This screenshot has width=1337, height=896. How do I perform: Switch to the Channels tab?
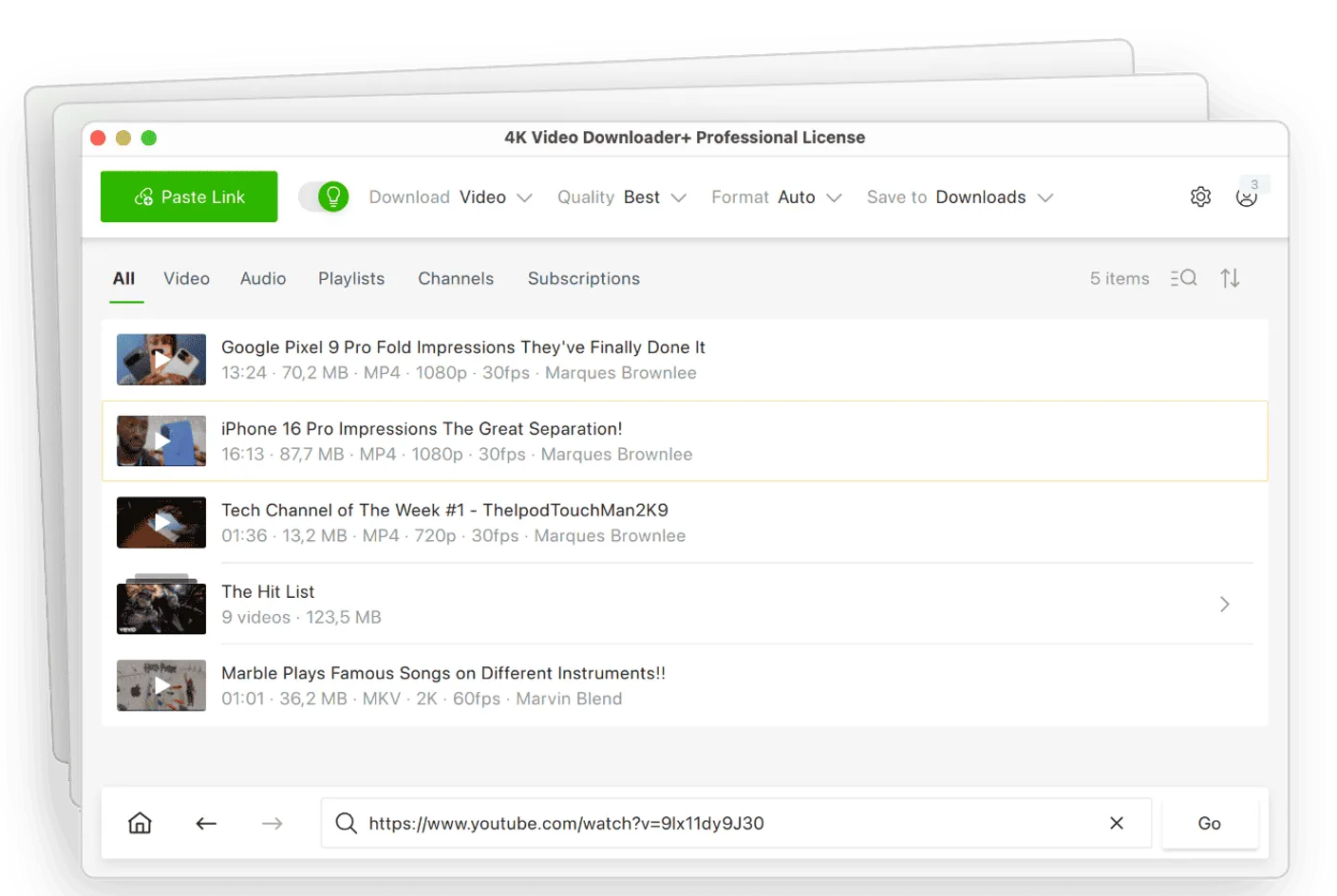point(456,278)
